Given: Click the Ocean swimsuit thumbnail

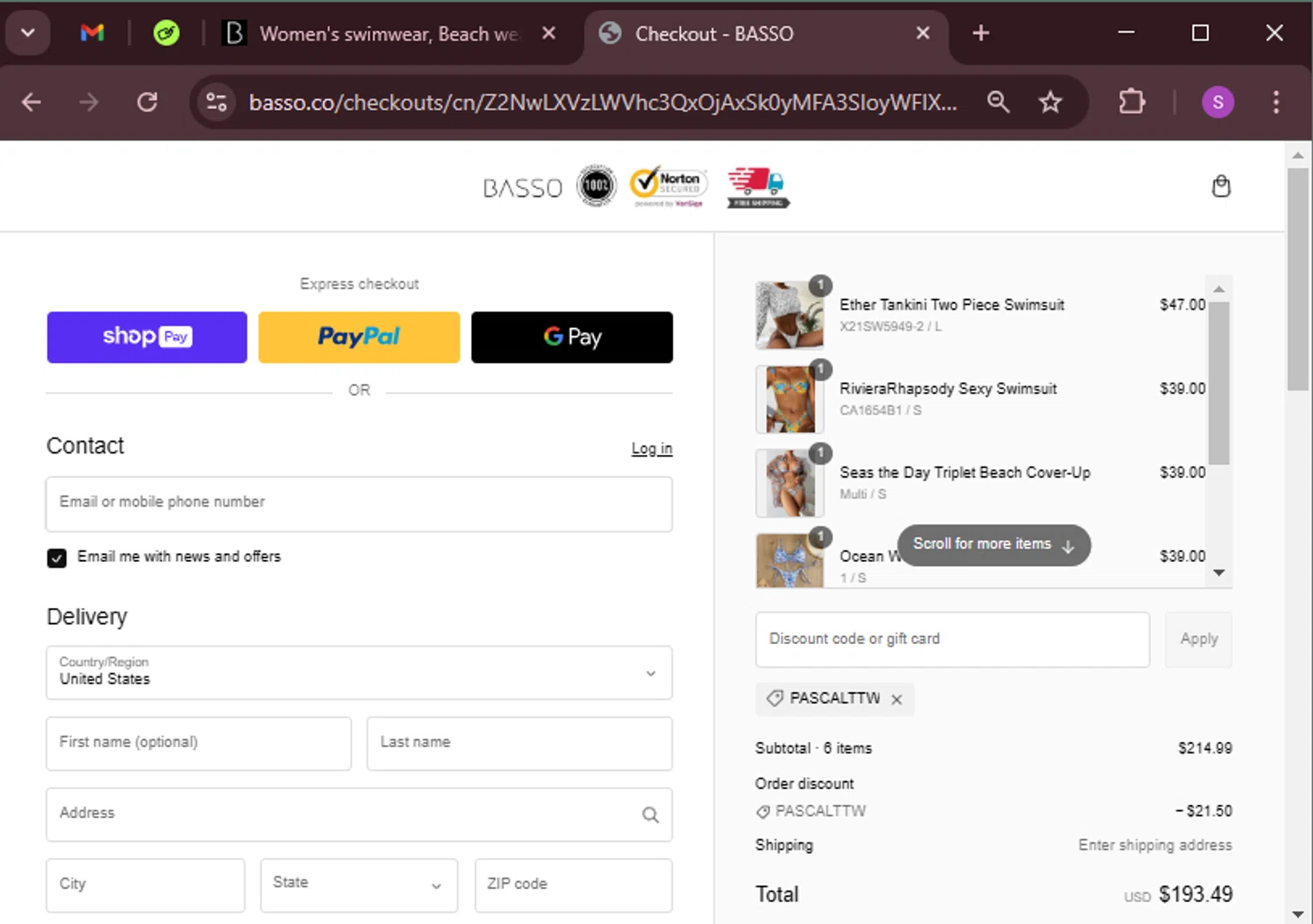Looking at the screenshot, I should [x=790, y=560].
